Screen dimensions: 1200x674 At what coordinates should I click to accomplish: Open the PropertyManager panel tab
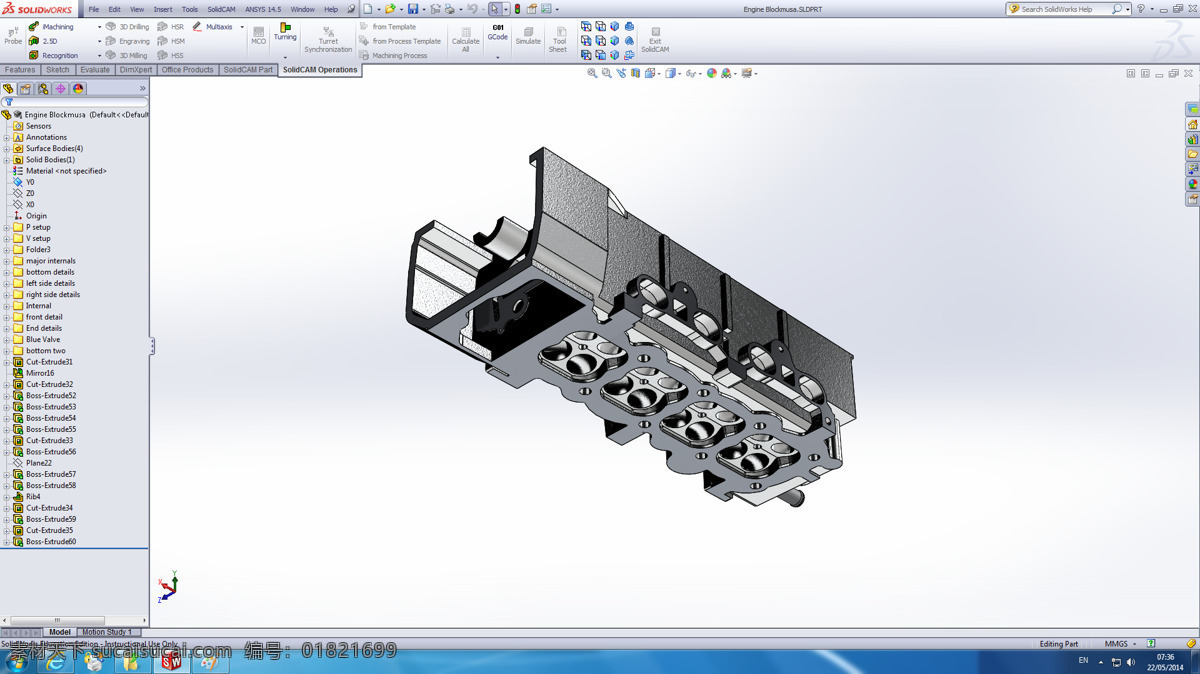click(x=26, y=89)
